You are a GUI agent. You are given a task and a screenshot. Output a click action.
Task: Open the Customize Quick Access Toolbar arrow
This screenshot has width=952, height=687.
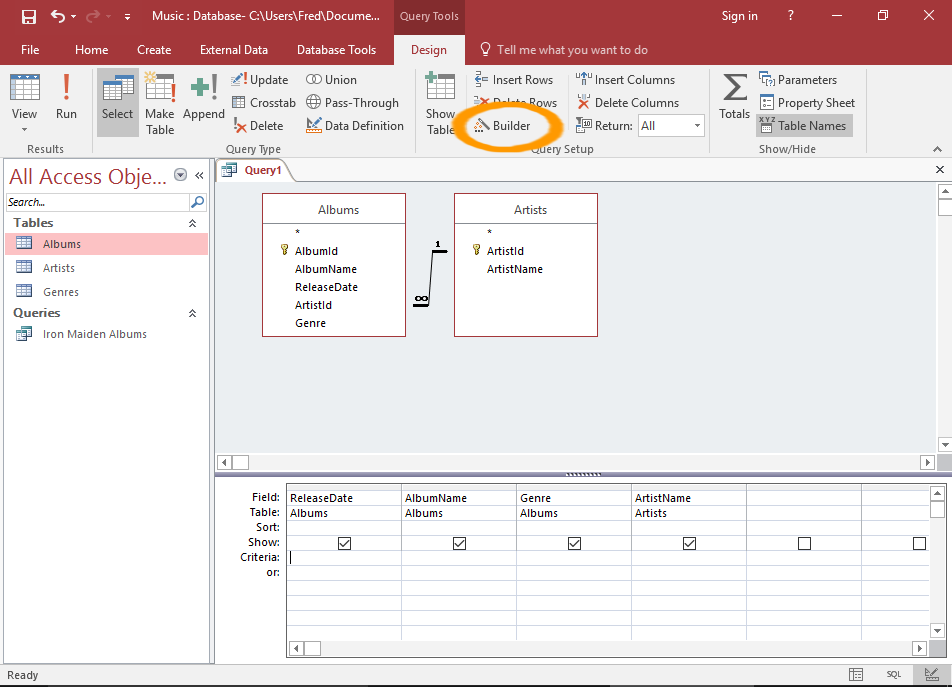pyautogui.click(x=127, y=17)
